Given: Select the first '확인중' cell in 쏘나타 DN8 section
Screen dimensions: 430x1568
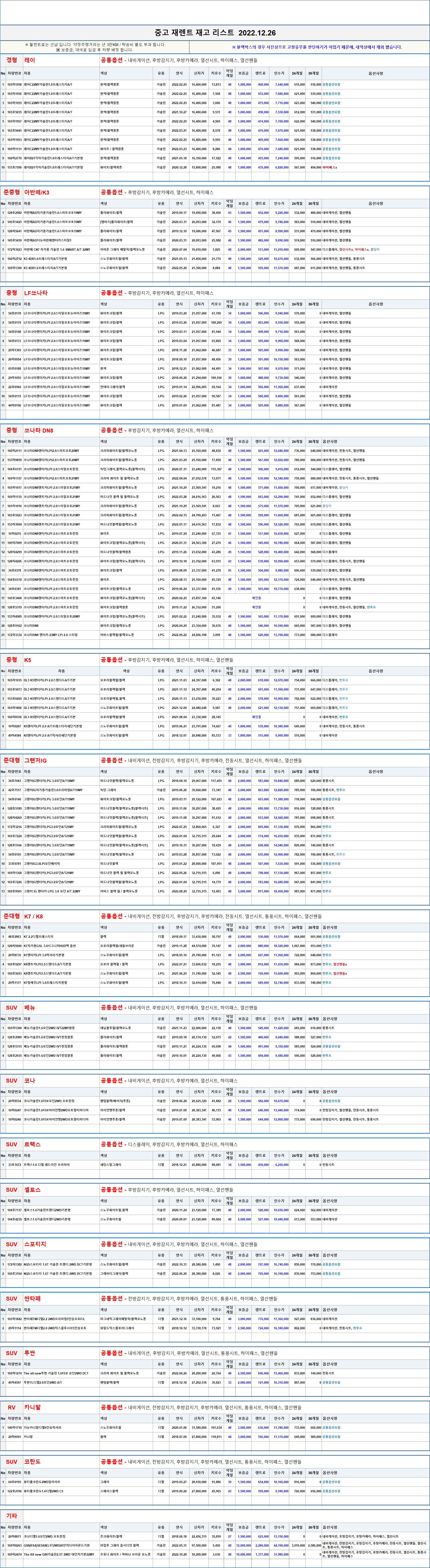Looking at the screenshot, I should (257, 598).
